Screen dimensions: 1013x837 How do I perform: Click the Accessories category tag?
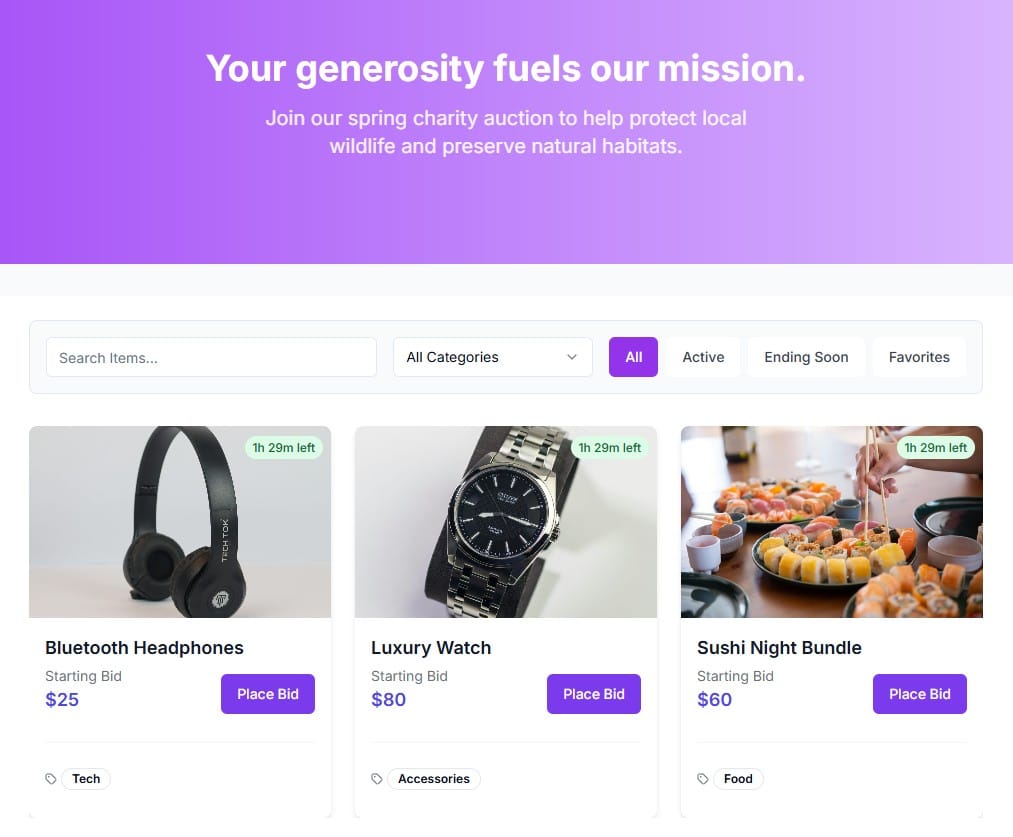433,779
